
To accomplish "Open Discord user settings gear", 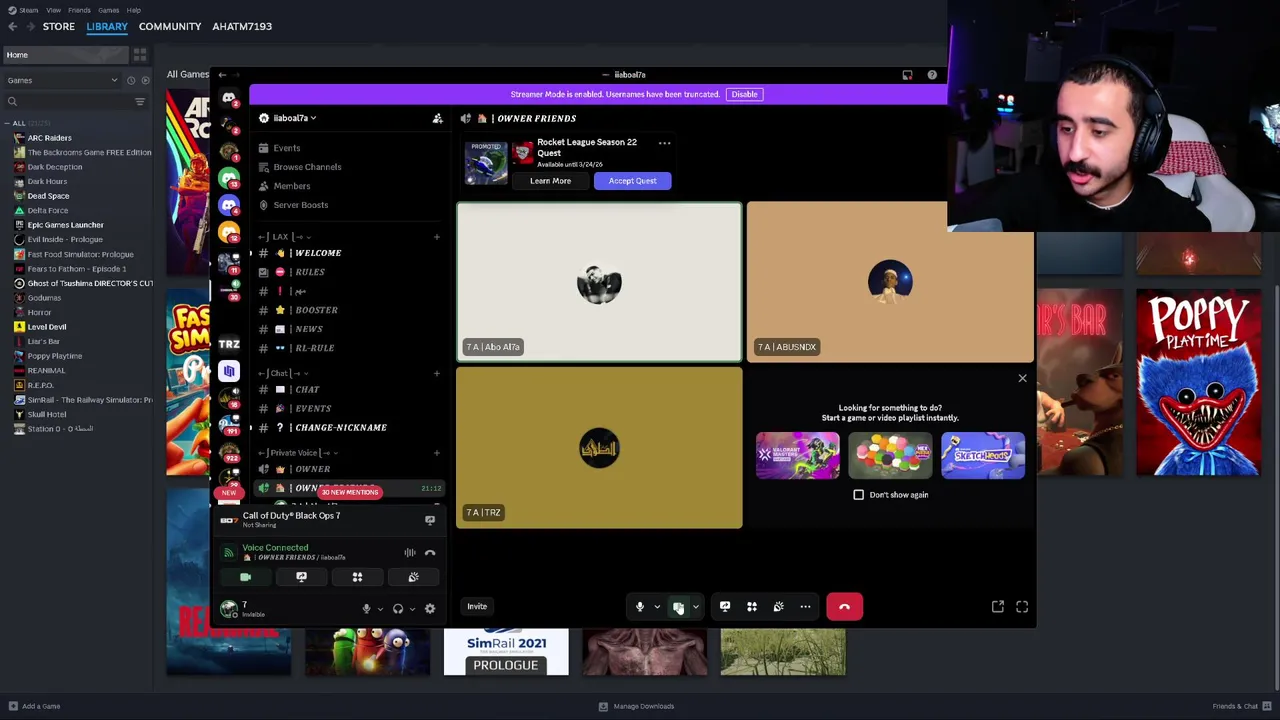I will click(430, 609).
